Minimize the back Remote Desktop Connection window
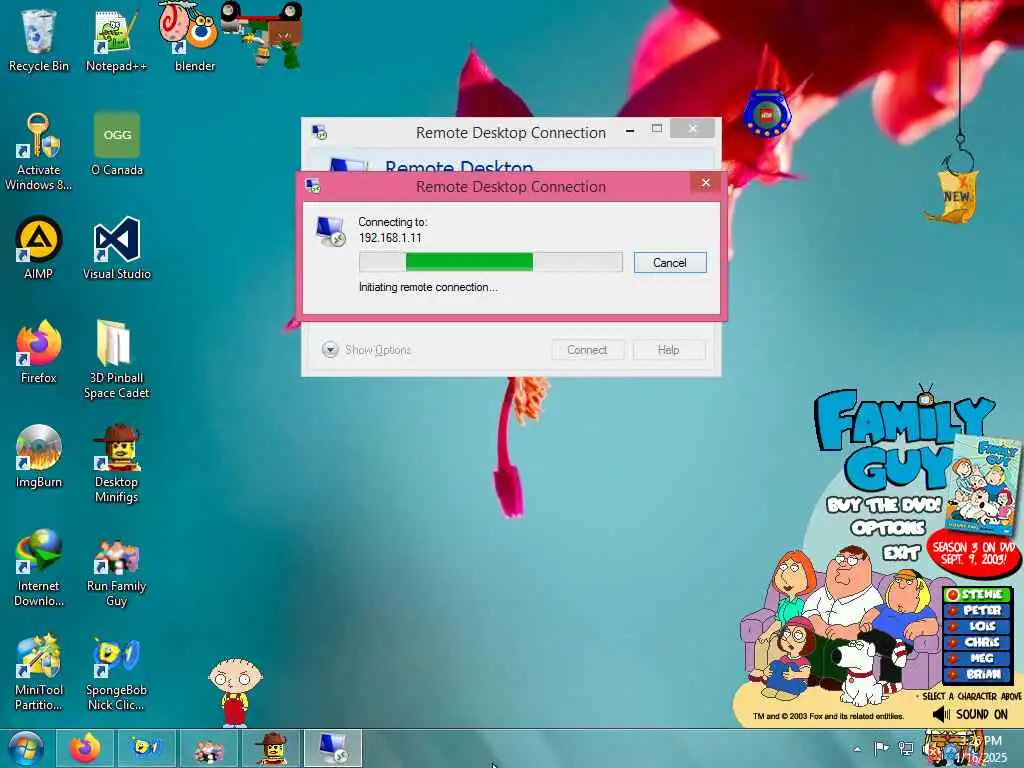The width and height of the screenshot is (1024, 768). (630, 131)
